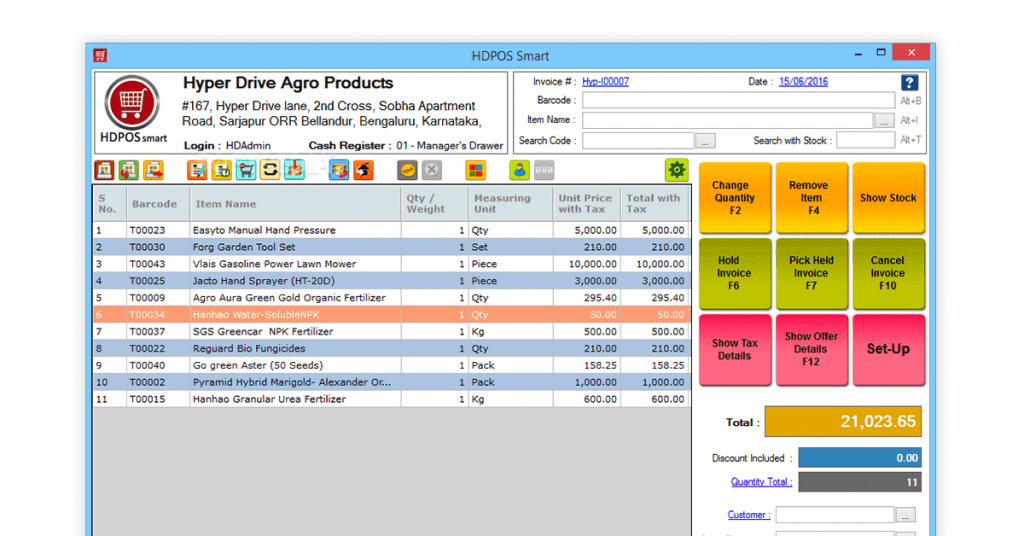Click the HDPOS smart shopping cart logo

[133, 102]
